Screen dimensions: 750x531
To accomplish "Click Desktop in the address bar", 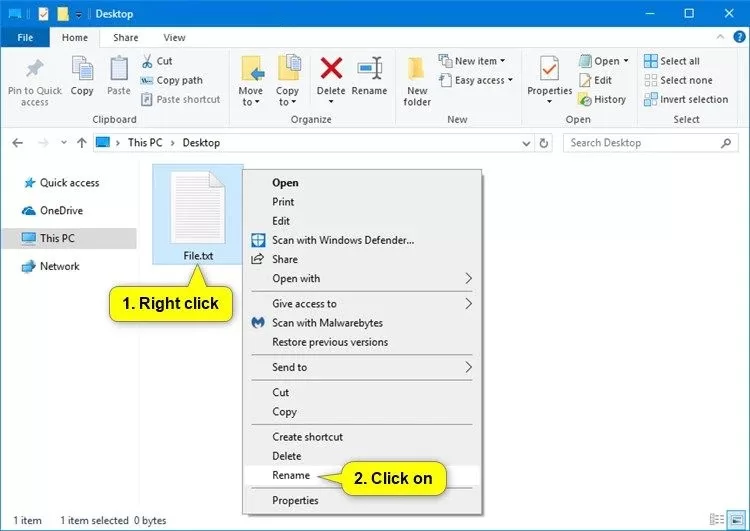I will tap(201, 143).
